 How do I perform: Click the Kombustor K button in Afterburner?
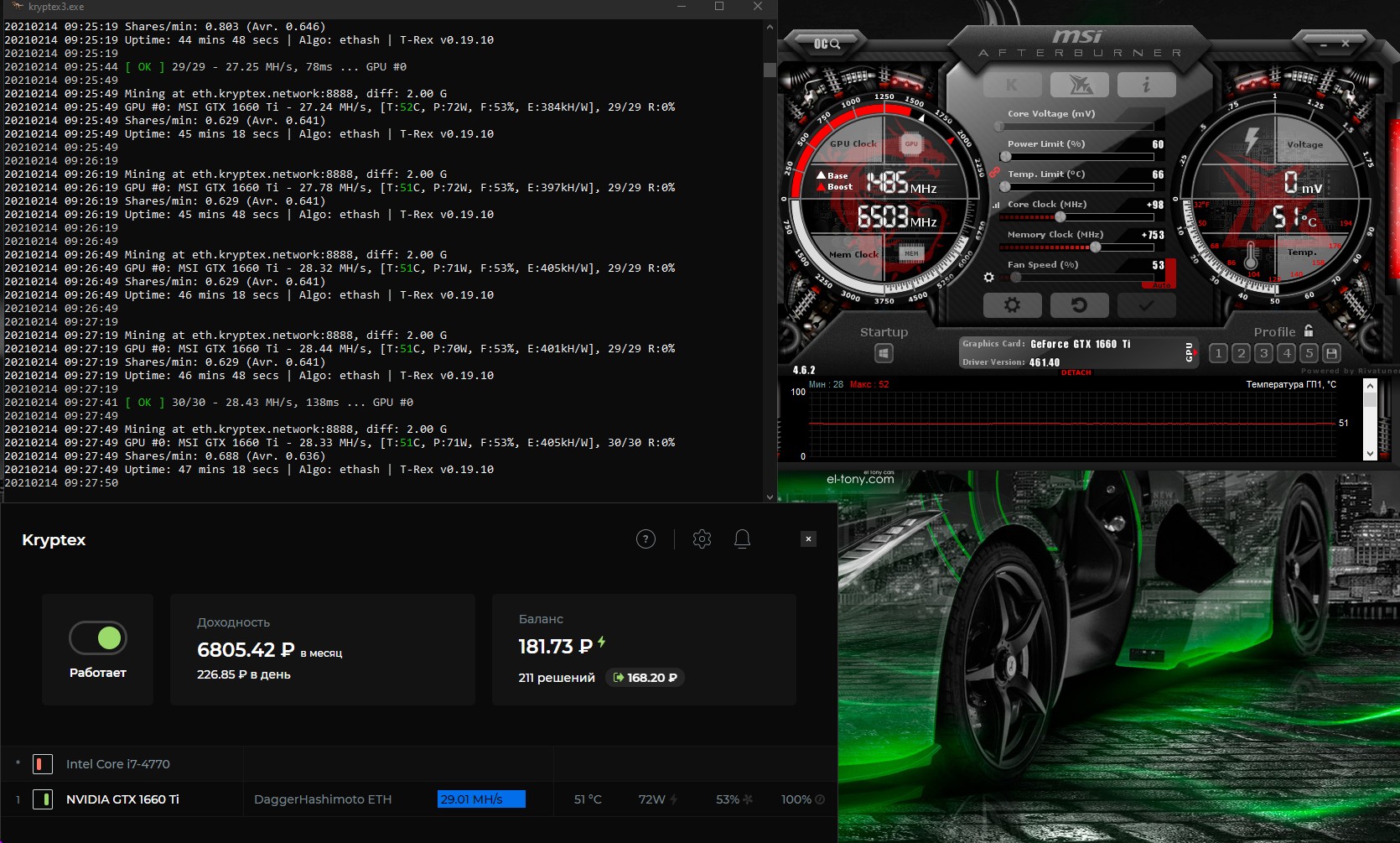1012,85
